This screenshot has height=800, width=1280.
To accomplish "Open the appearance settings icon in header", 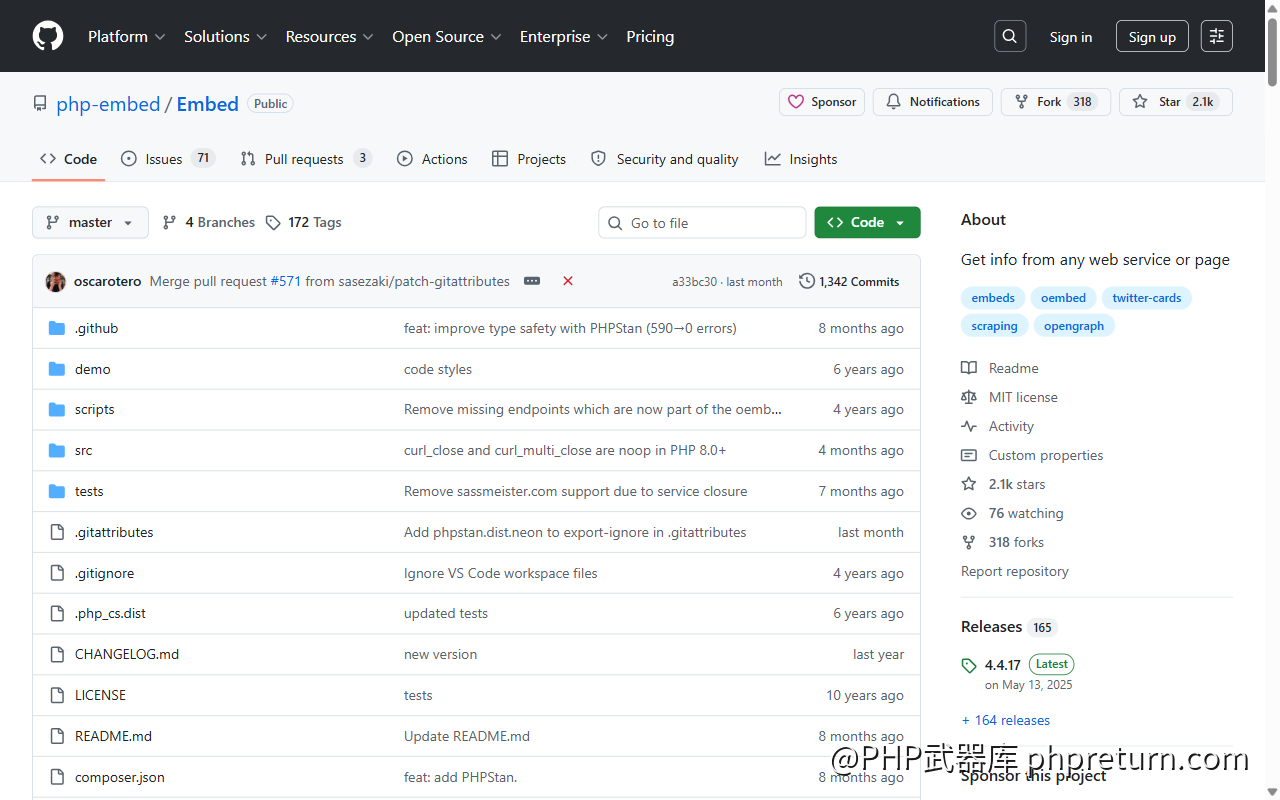I will click(x=1217, y=36).
